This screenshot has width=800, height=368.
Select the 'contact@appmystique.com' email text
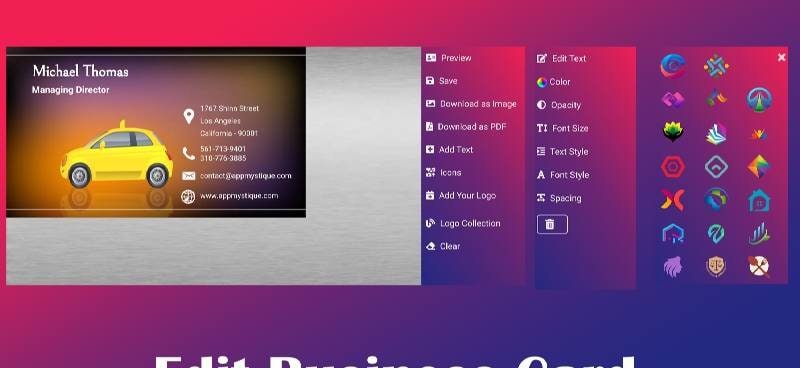pyautogui.click(x=246, y=176)
